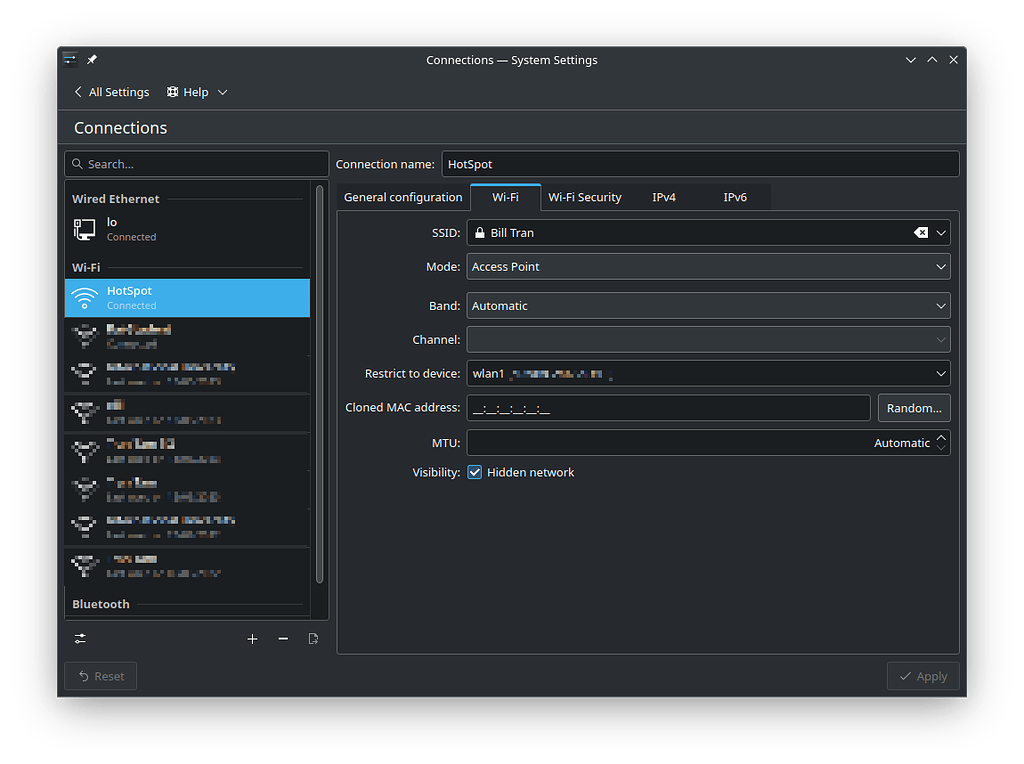This screenshot has width=1024, height=764.
Task: Increase the MTU stepper value
Action: 941,437
